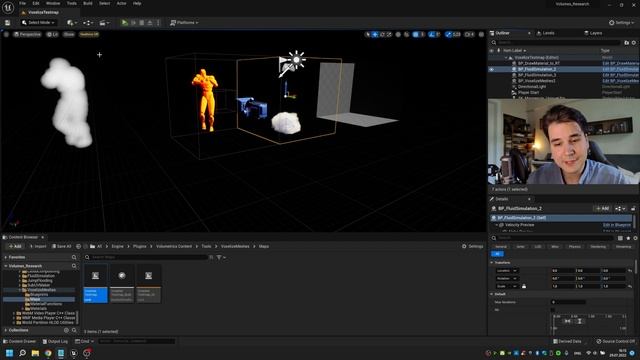Viewport: 640px width, 360px height.
Task: Expand the Favorites section in Content Browser
Action: [6, 258]
